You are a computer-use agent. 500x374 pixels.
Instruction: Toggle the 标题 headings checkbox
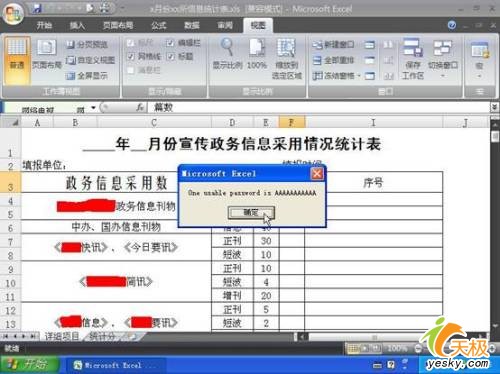point(170,56)
